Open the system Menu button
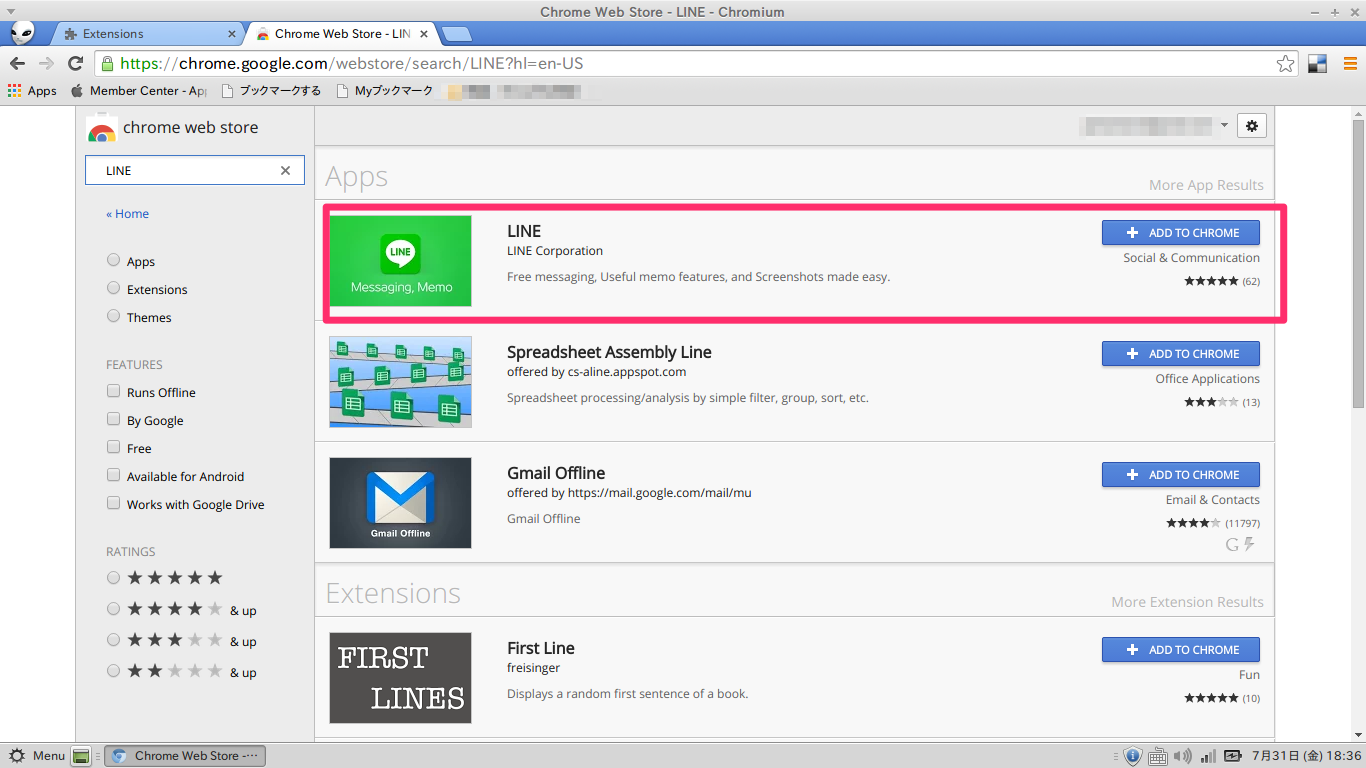 tap(37, 756)
